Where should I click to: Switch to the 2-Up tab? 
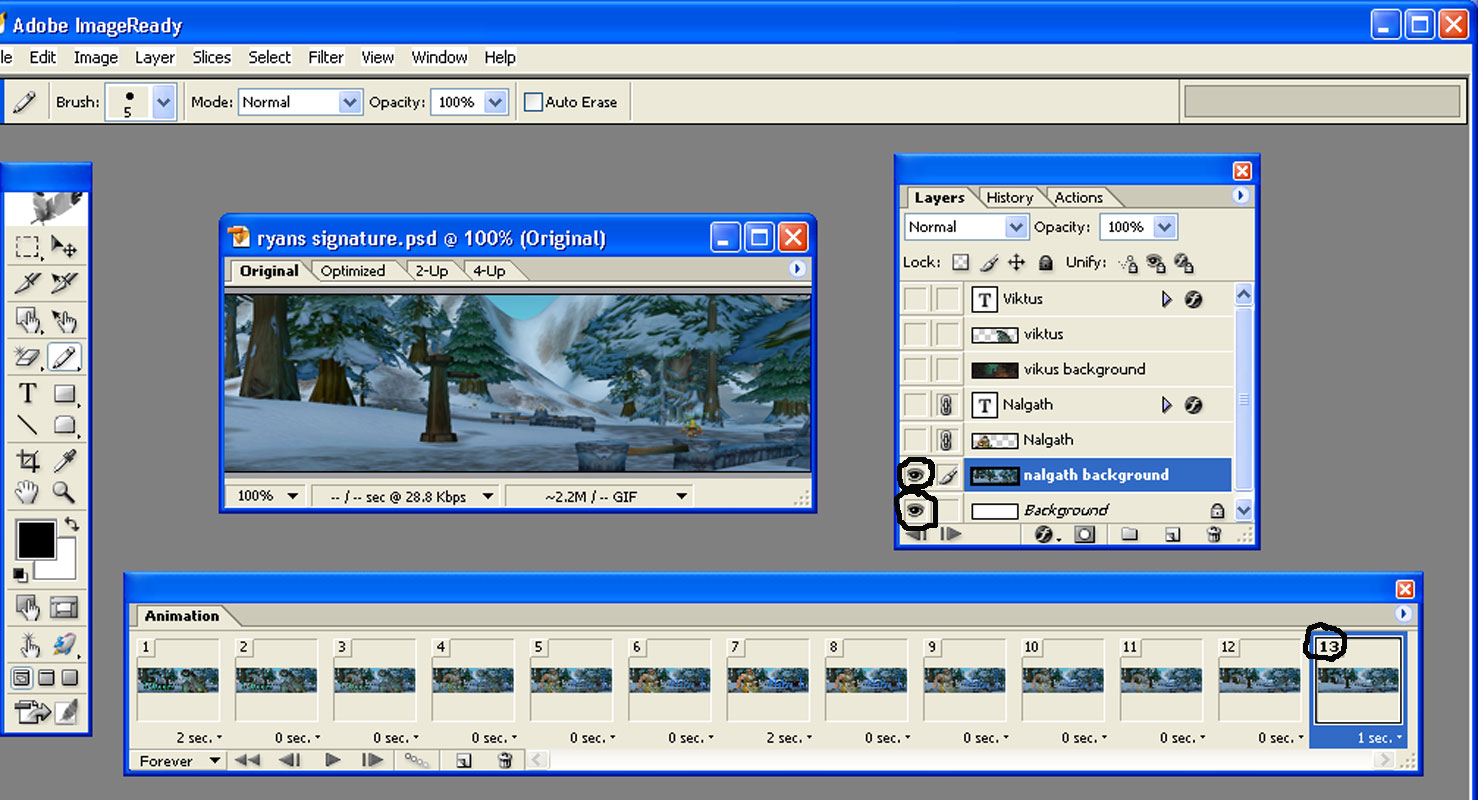432,271
